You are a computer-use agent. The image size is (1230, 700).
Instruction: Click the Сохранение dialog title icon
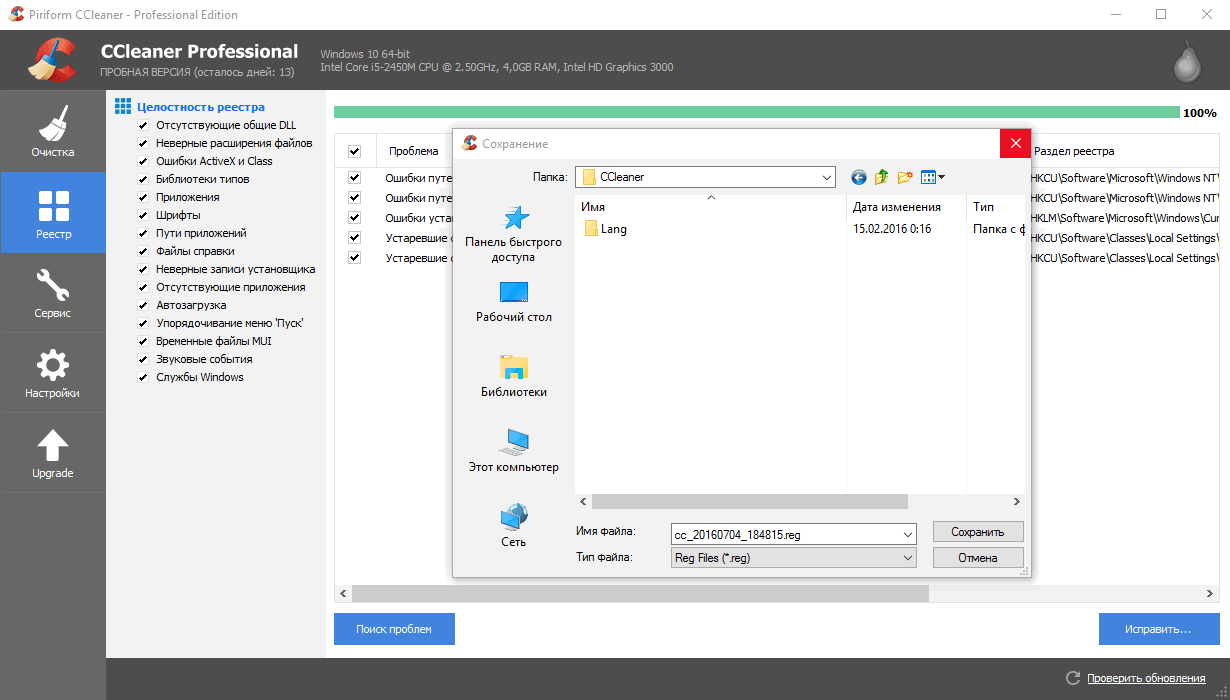pos(470,143)
